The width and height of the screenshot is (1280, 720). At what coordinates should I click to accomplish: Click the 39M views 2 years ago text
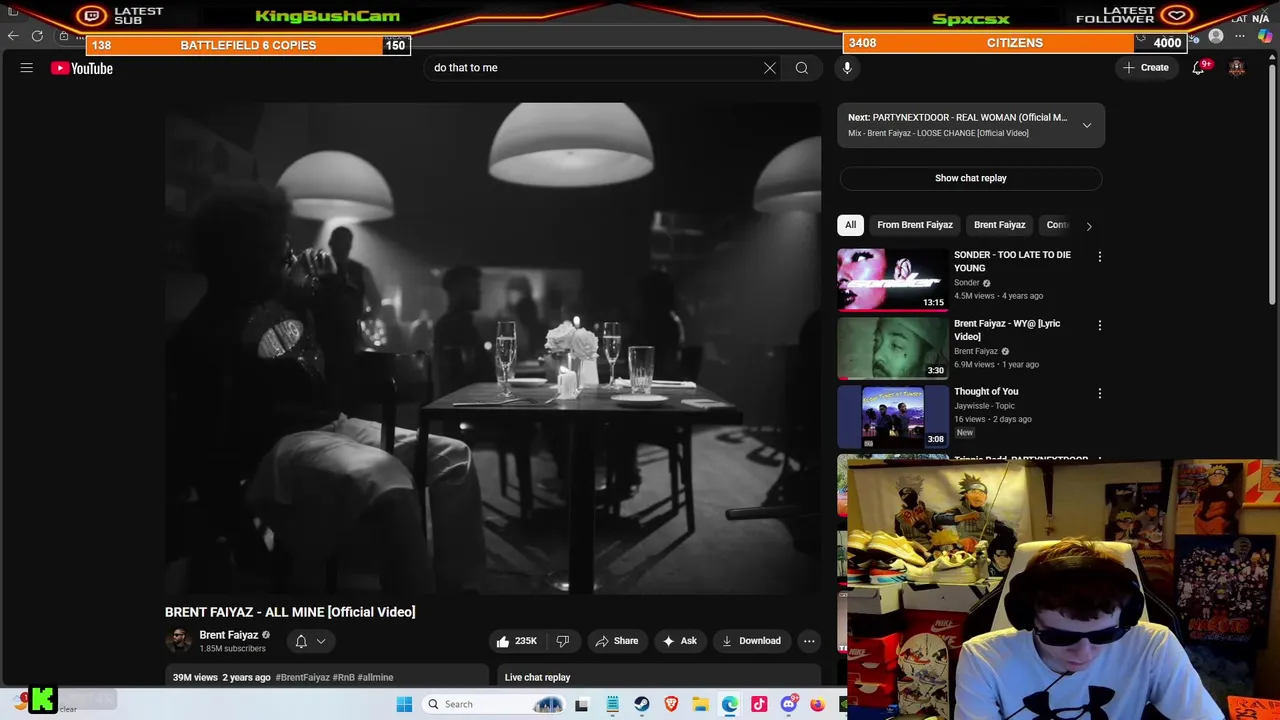pos(222,677)
